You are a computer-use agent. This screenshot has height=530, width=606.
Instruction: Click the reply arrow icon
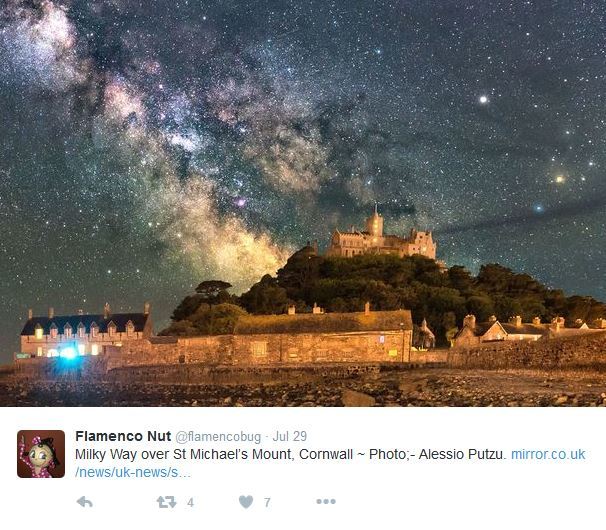point(84,502)
